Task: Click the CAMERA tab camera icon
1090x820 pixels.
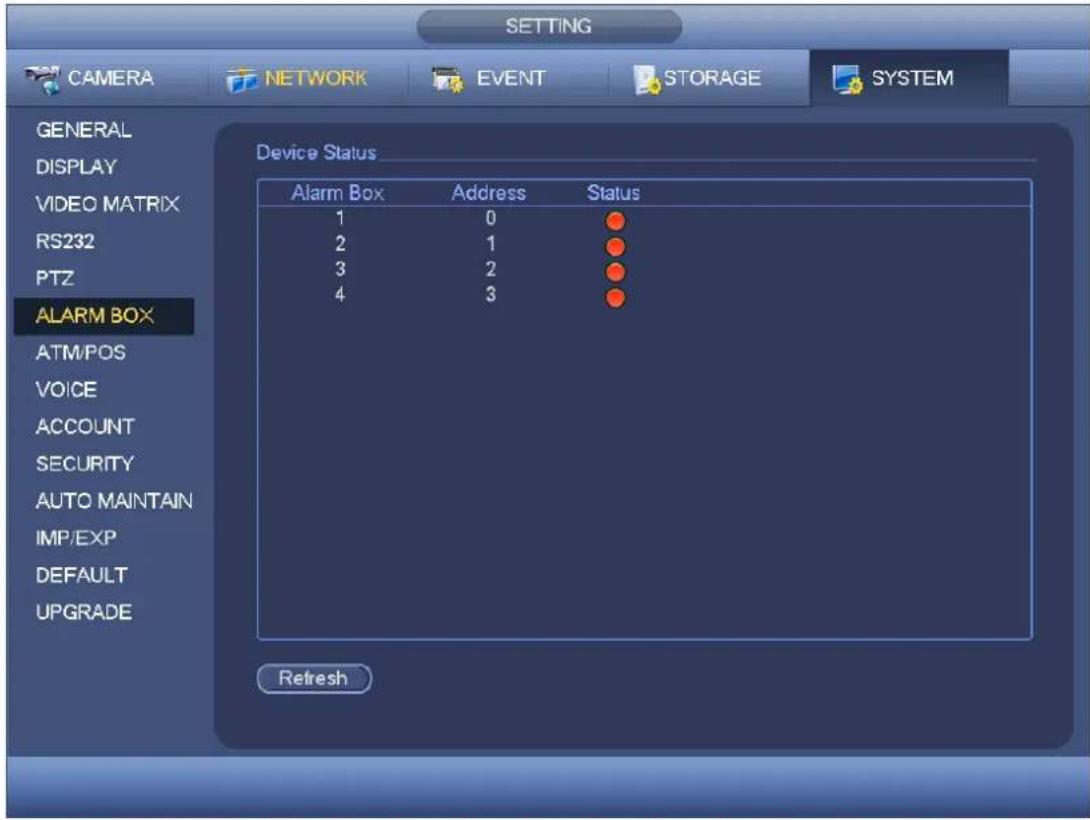Action: 42,79
